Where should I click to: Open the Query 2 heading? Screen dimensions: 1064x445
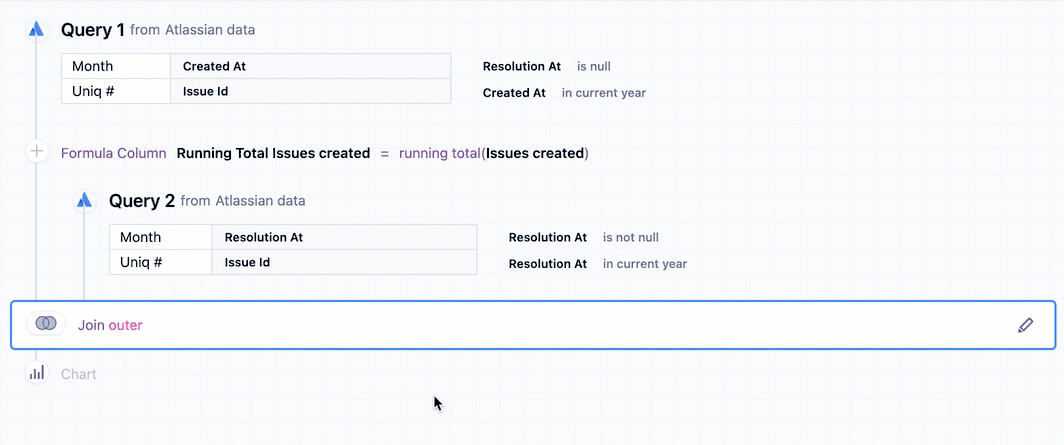(142, 201)
